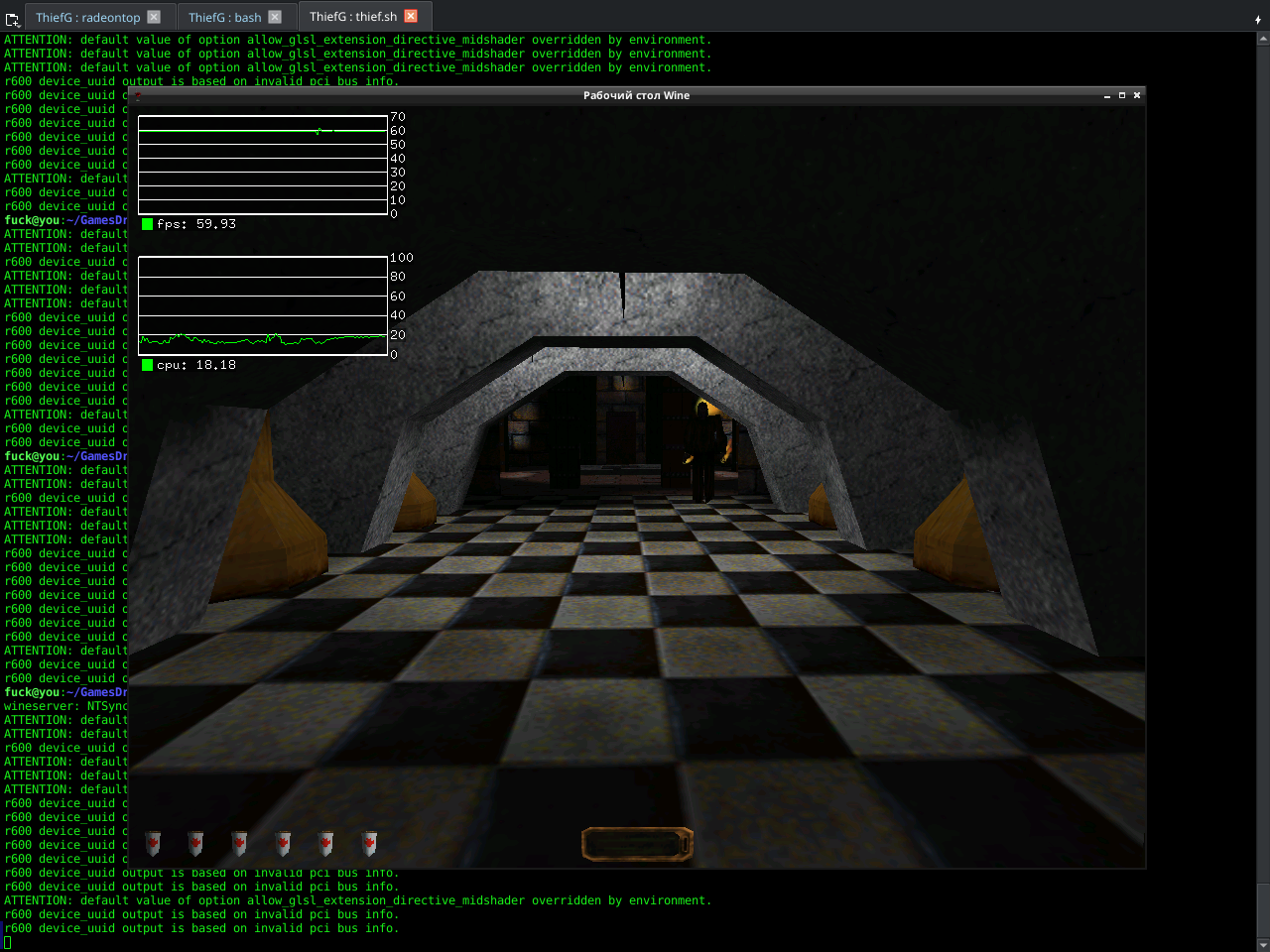
Task: Click the second health shield from the left
Action: point(195,843)
